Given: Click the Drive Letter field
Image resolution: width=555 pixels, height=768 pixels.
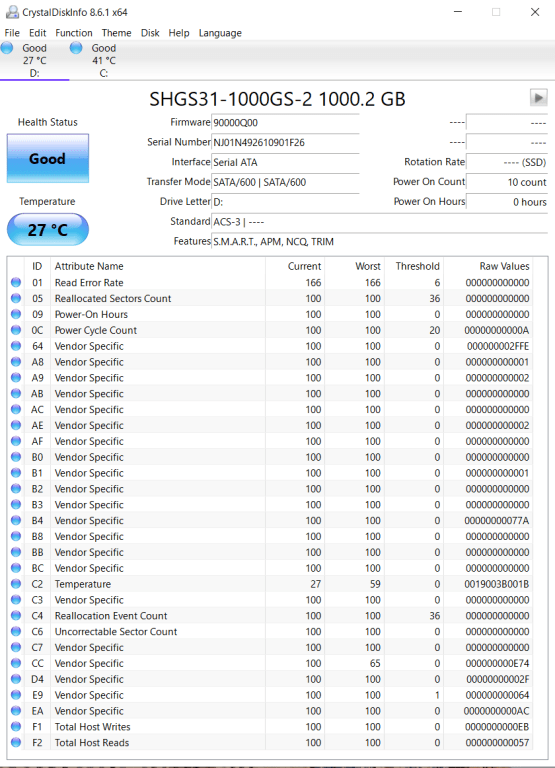Looking at the screenshot, I should point(285,202).
